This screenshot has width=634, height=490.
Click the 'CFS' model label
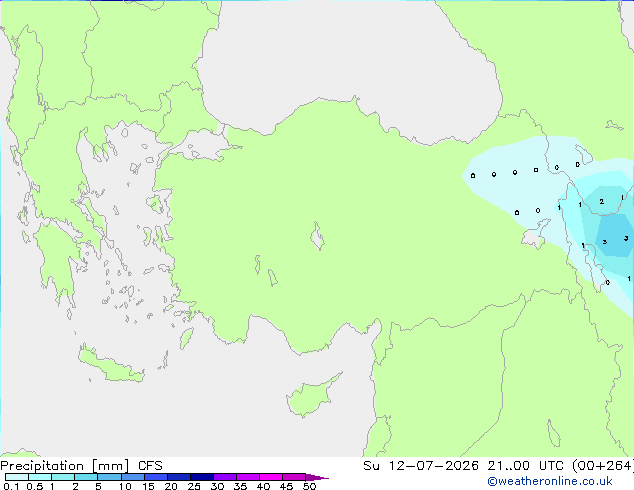[x=150, y=466]
